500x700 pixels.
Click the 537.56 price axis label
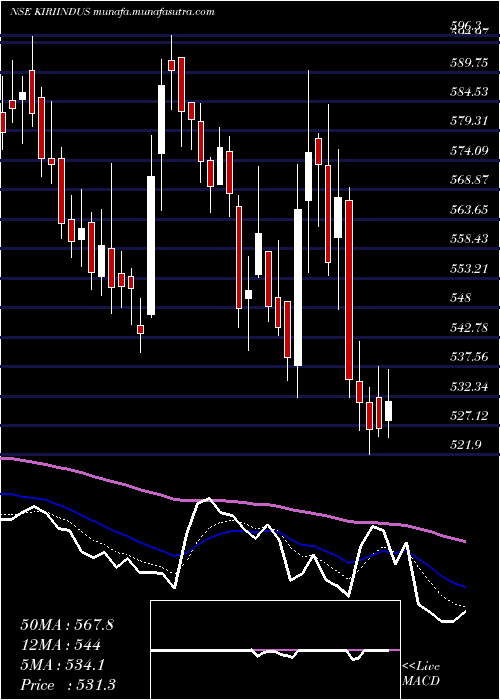tap(468, 357)
